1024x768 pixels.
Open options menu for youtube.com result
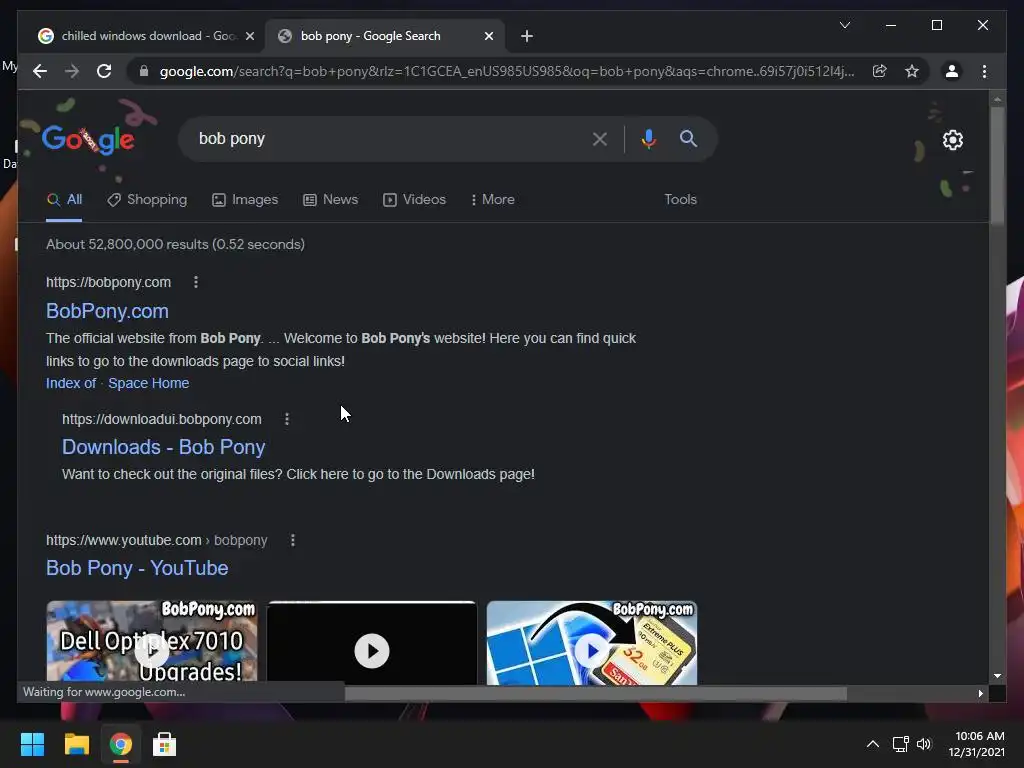pos(293,540)
